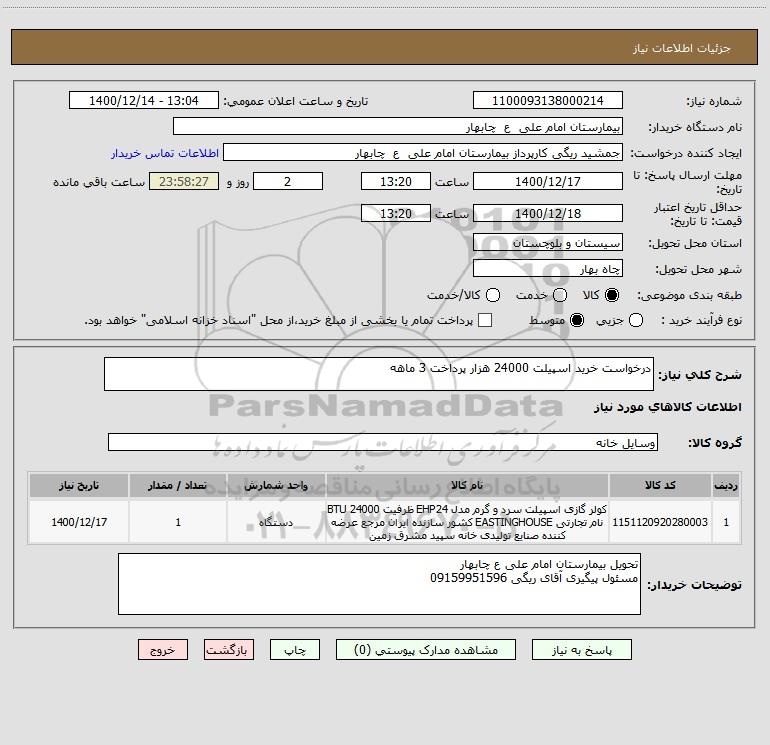Select the کالا/خدمت radio button

pos(493,295)
